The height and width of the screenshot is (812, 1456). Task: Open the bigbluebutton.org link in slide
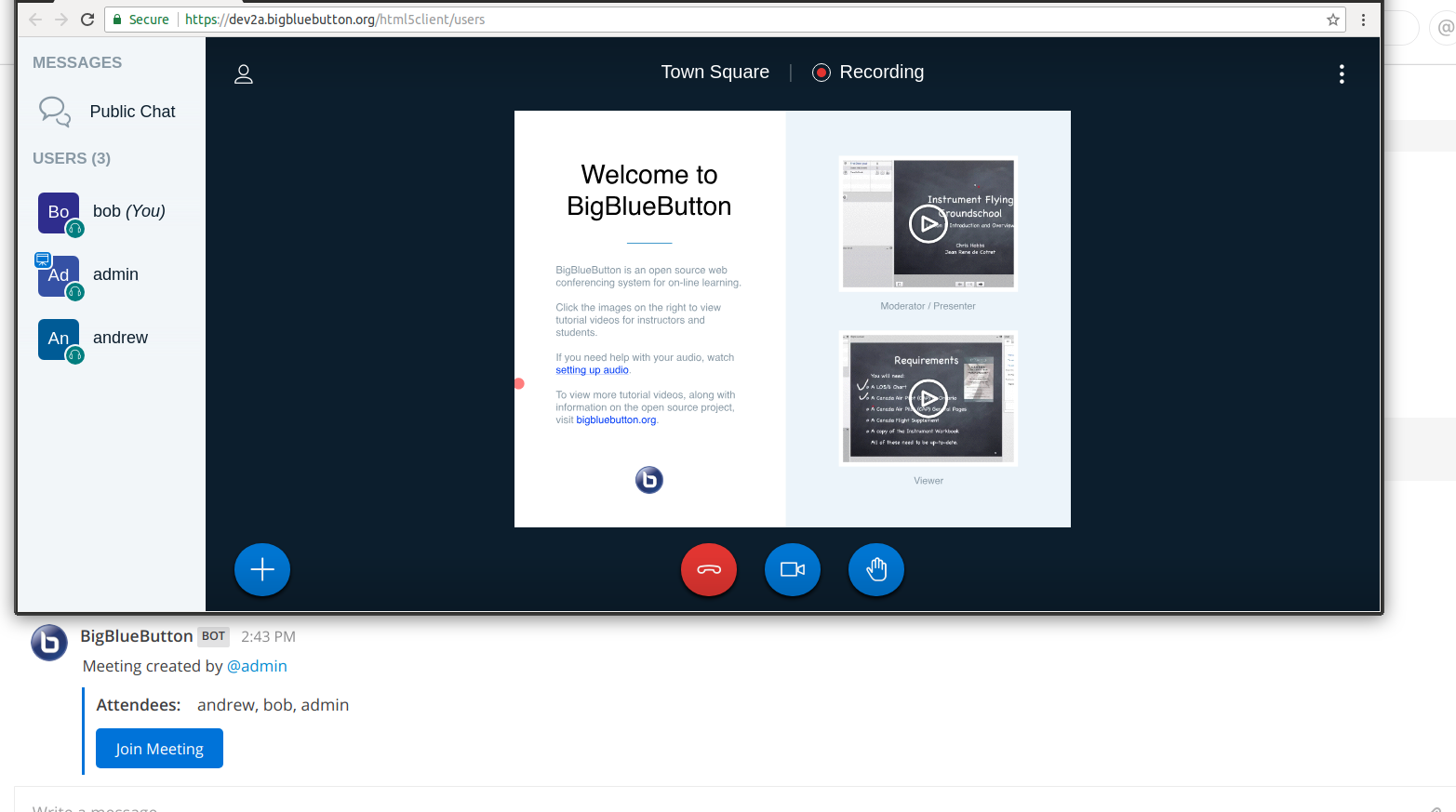(x=616, y=420)
